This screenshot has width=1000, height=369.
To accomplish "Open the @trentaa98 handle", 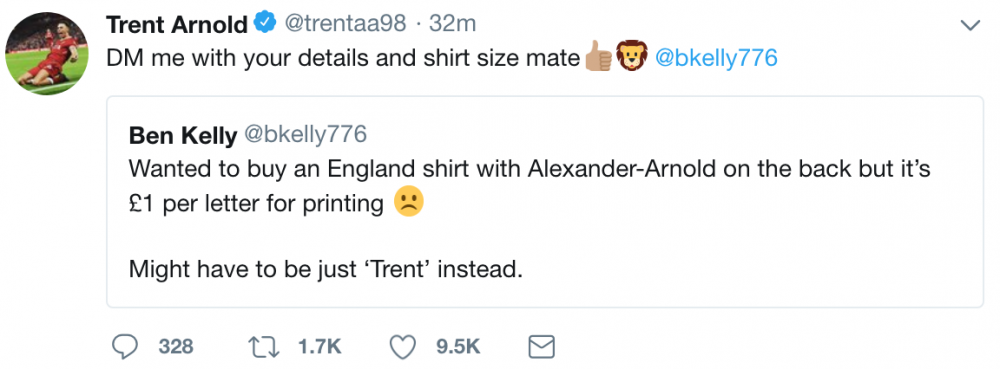I will (344, 24).
